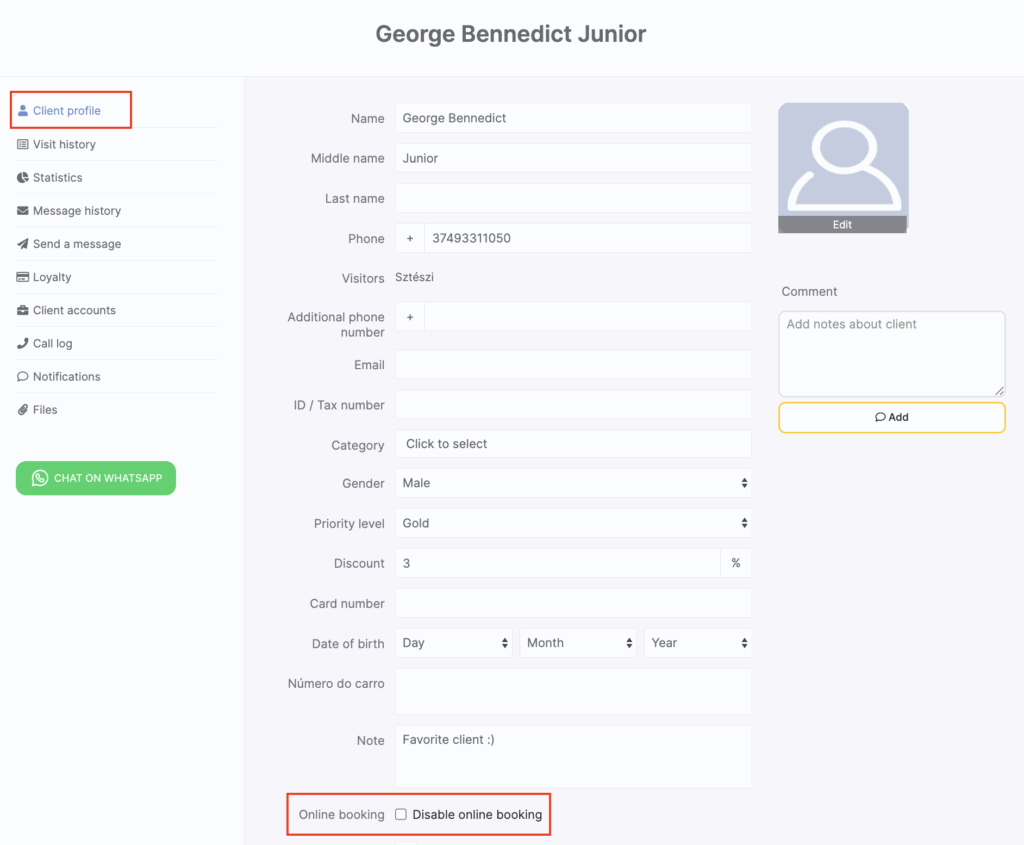Click the Client accounts briefcase icon

[x=23, y=310]
